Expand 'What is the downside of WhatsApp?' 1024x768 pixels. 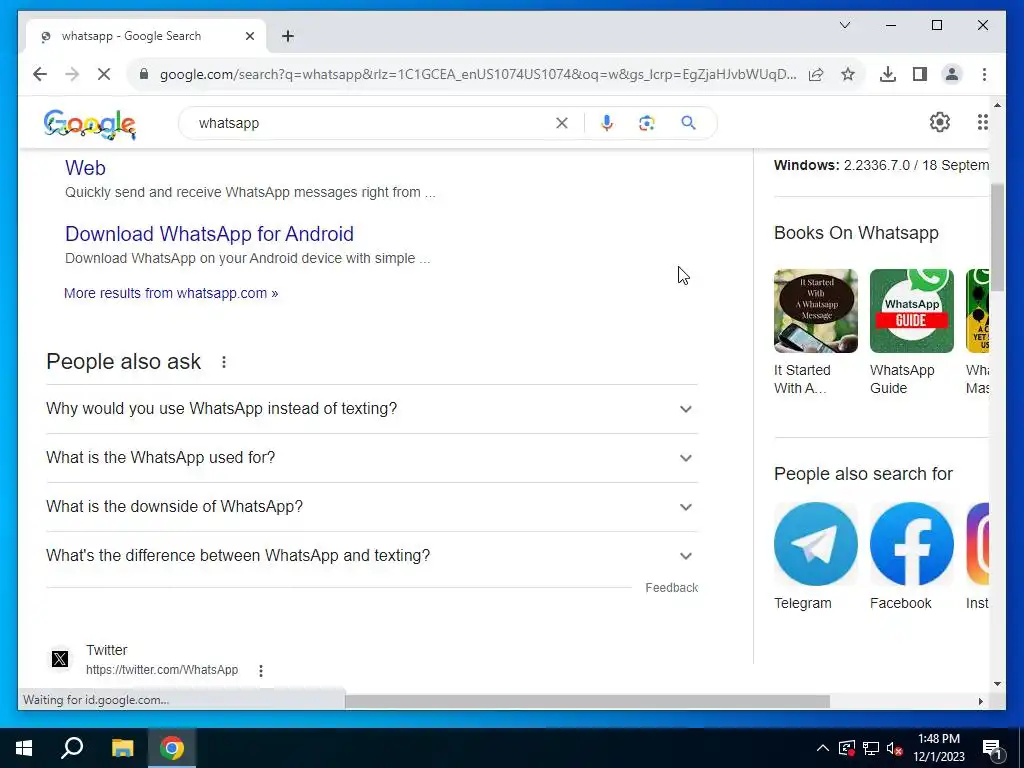point(372,507)
